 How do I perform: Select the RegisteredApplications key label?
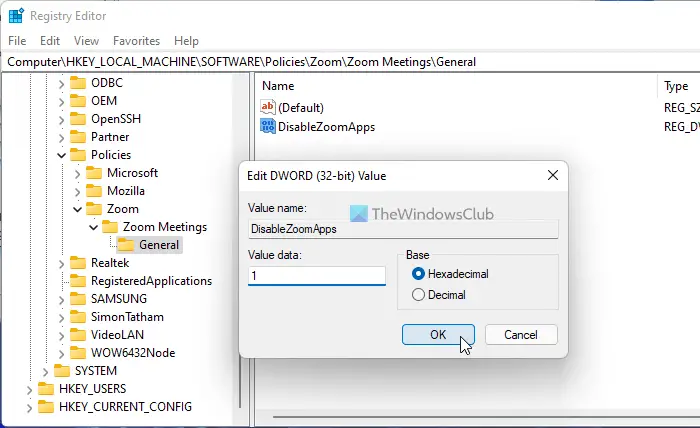coord(151,281)
